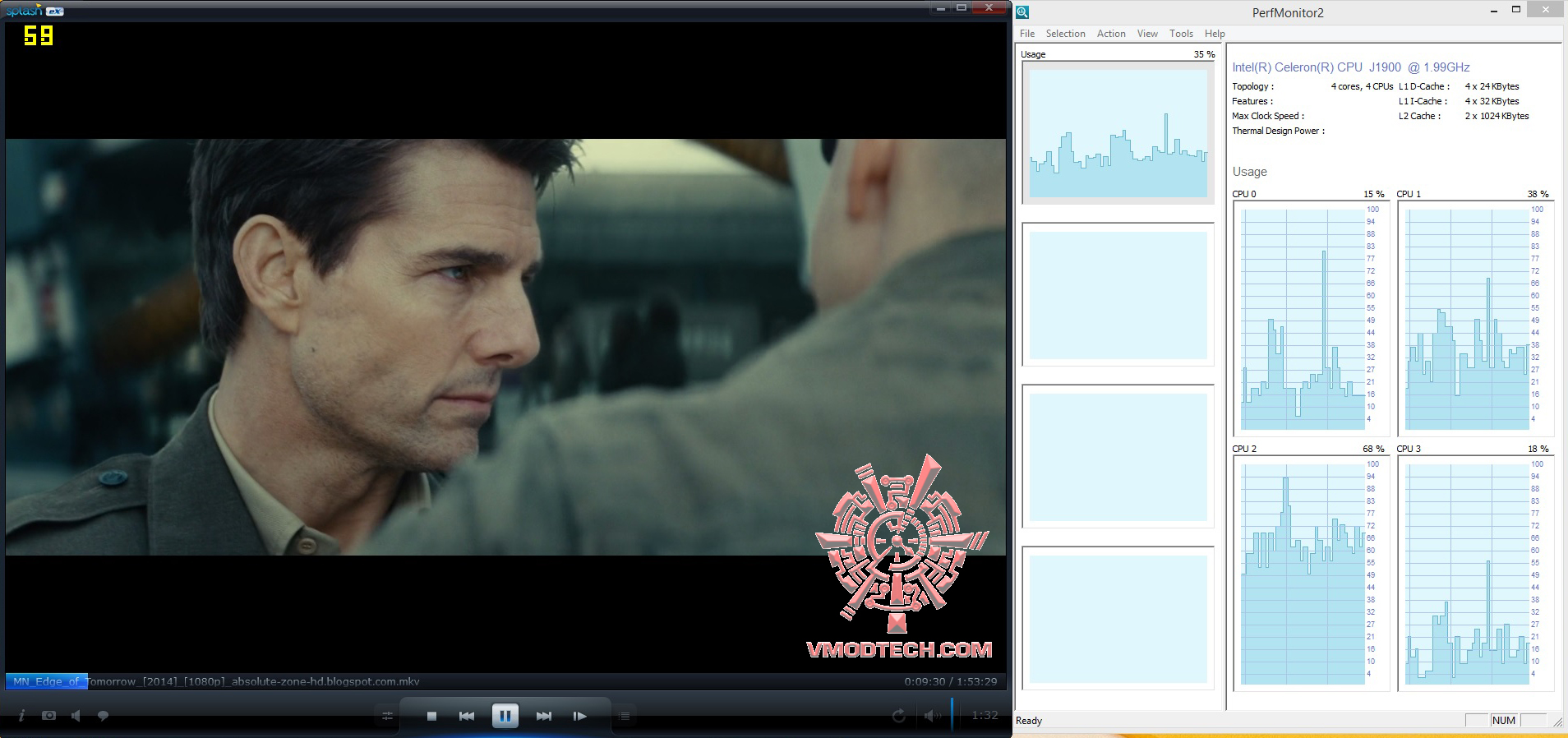The height and width of the screenshot is (738, 1568).
Task: Maximize the PerfMonitor2 window
Action: pyautogui.click(x=1516, y=11)
